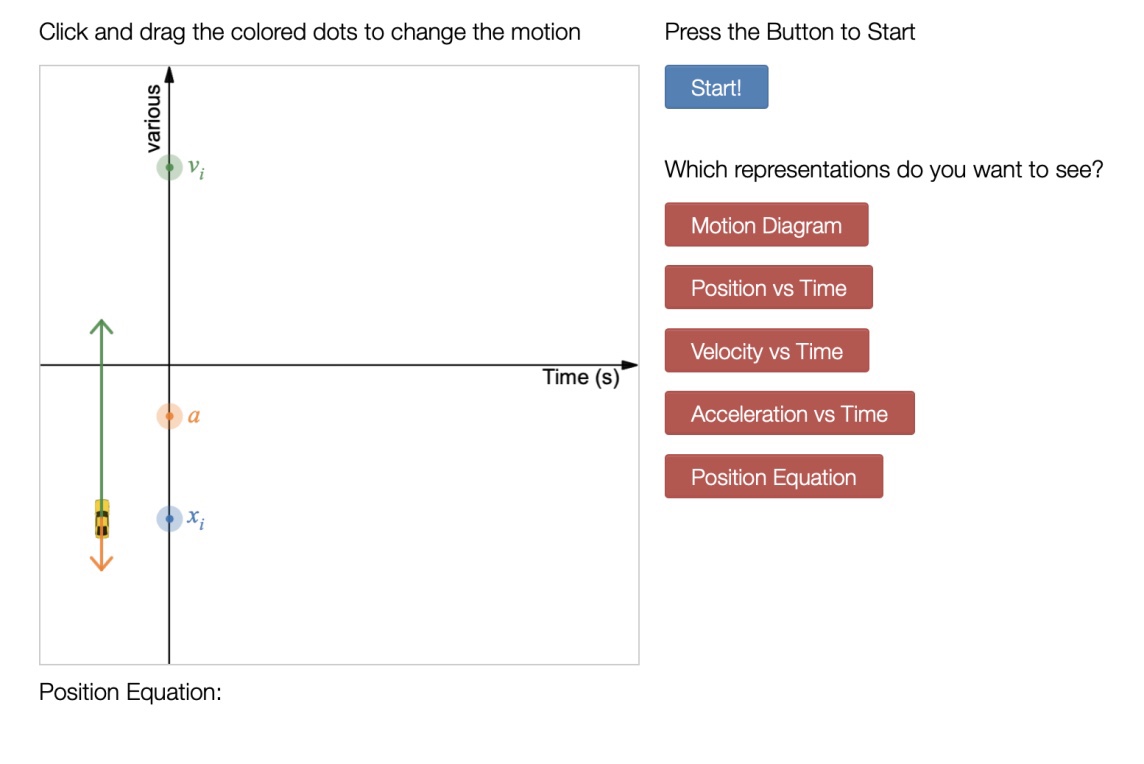Click the orange acceleration dot

coord(169,415)
